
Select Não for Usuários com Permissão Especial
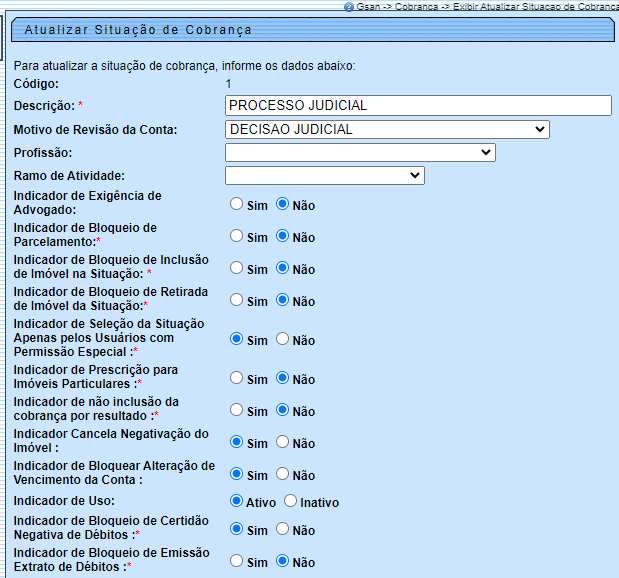(282, 339)
